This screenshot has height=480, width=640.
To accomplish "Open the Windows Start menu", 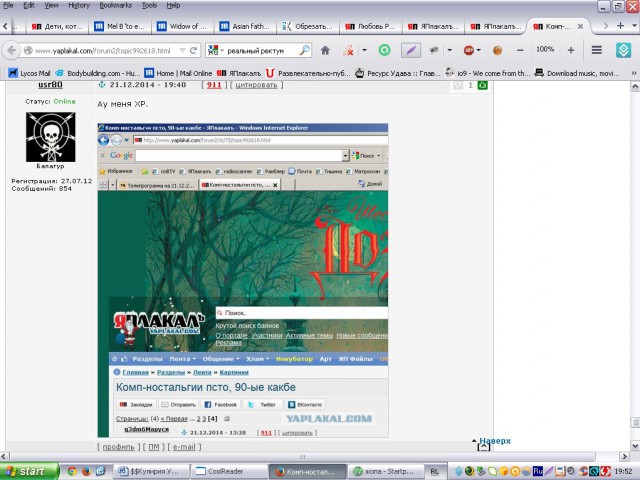I will [x=29, y=471].
